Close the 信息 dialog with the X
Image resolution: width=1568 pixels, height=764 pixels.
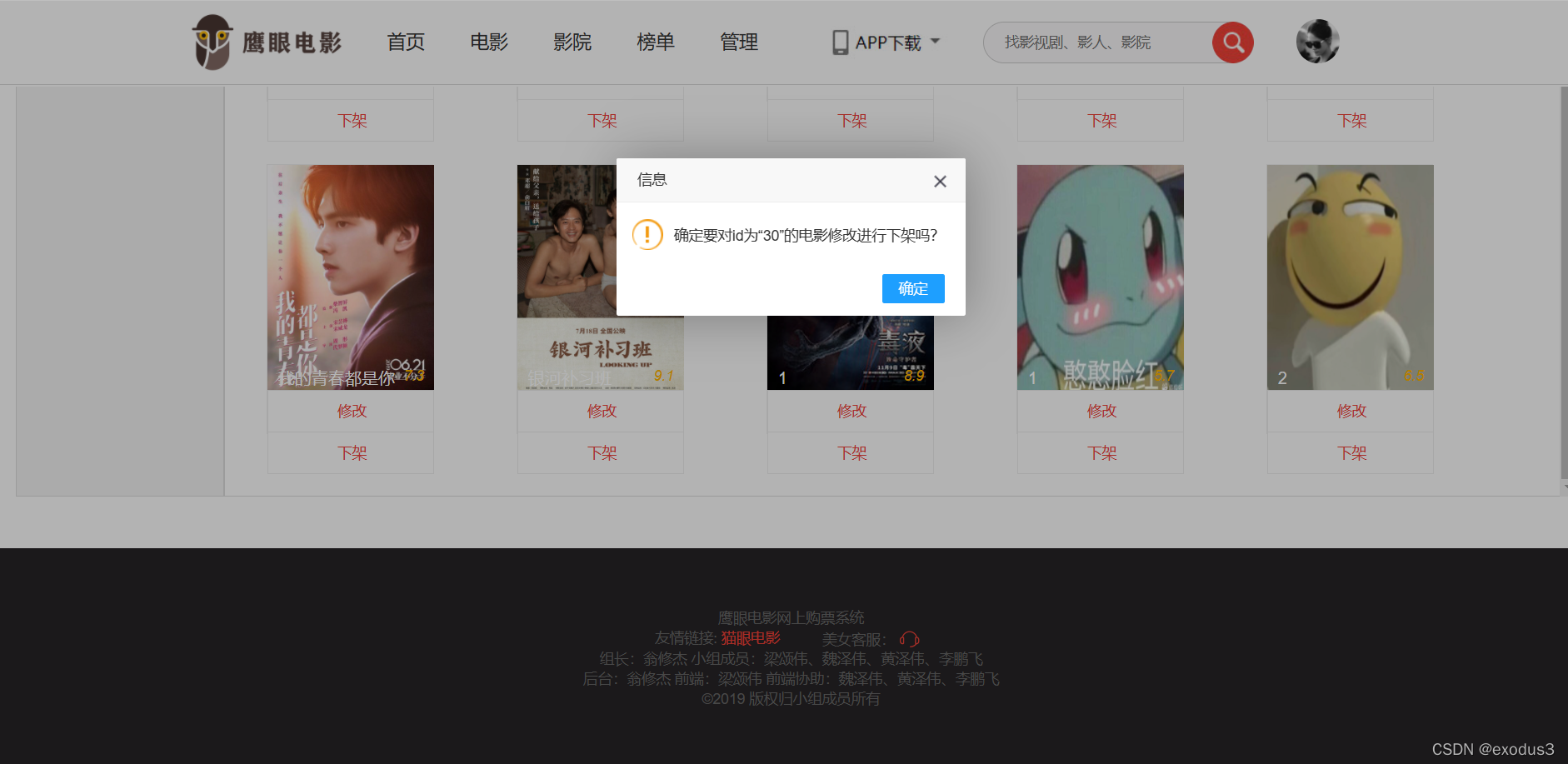[x=940, y=181]
